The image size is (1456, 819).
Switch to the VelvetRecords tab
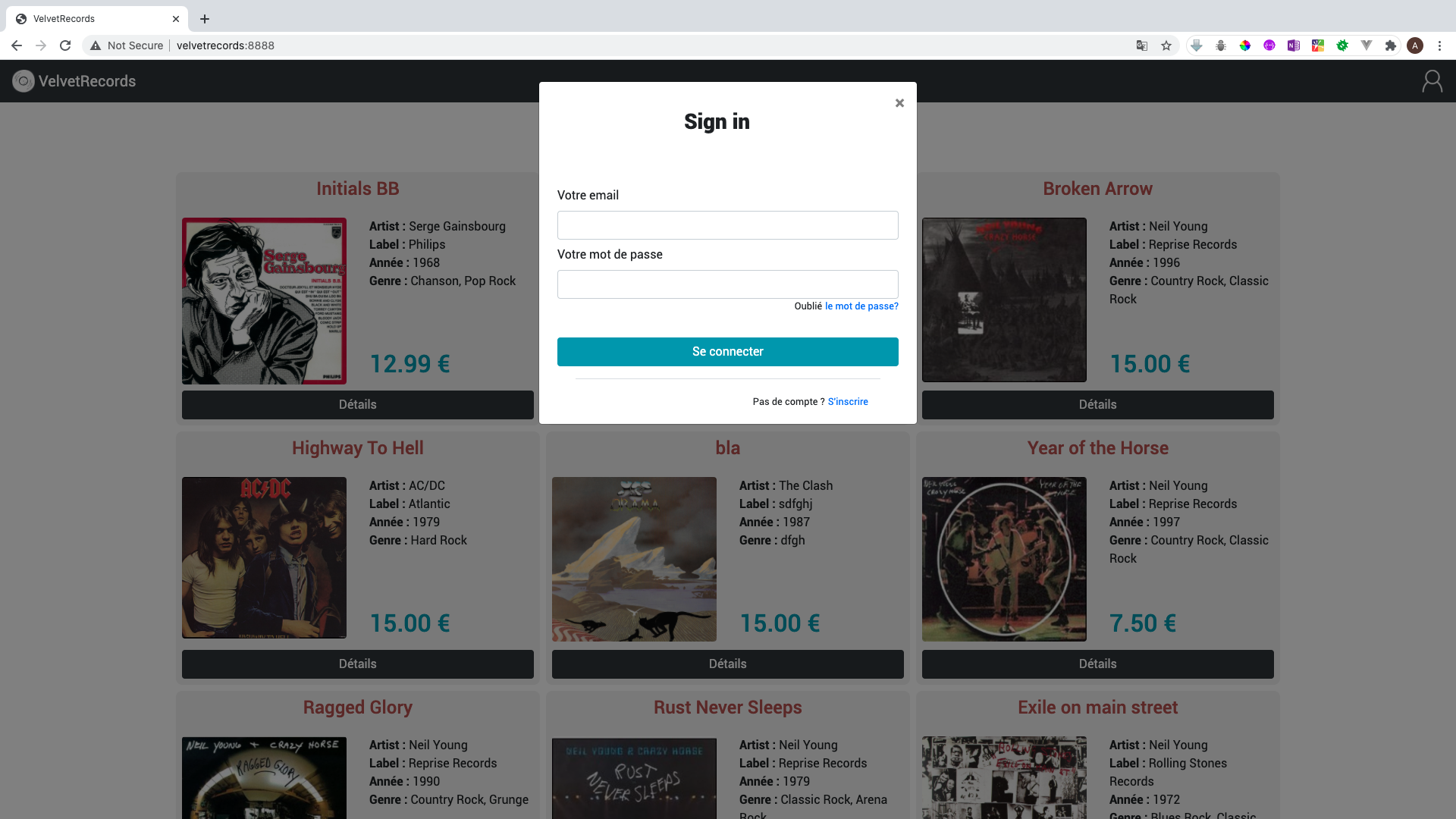click(x=96, y=19)
